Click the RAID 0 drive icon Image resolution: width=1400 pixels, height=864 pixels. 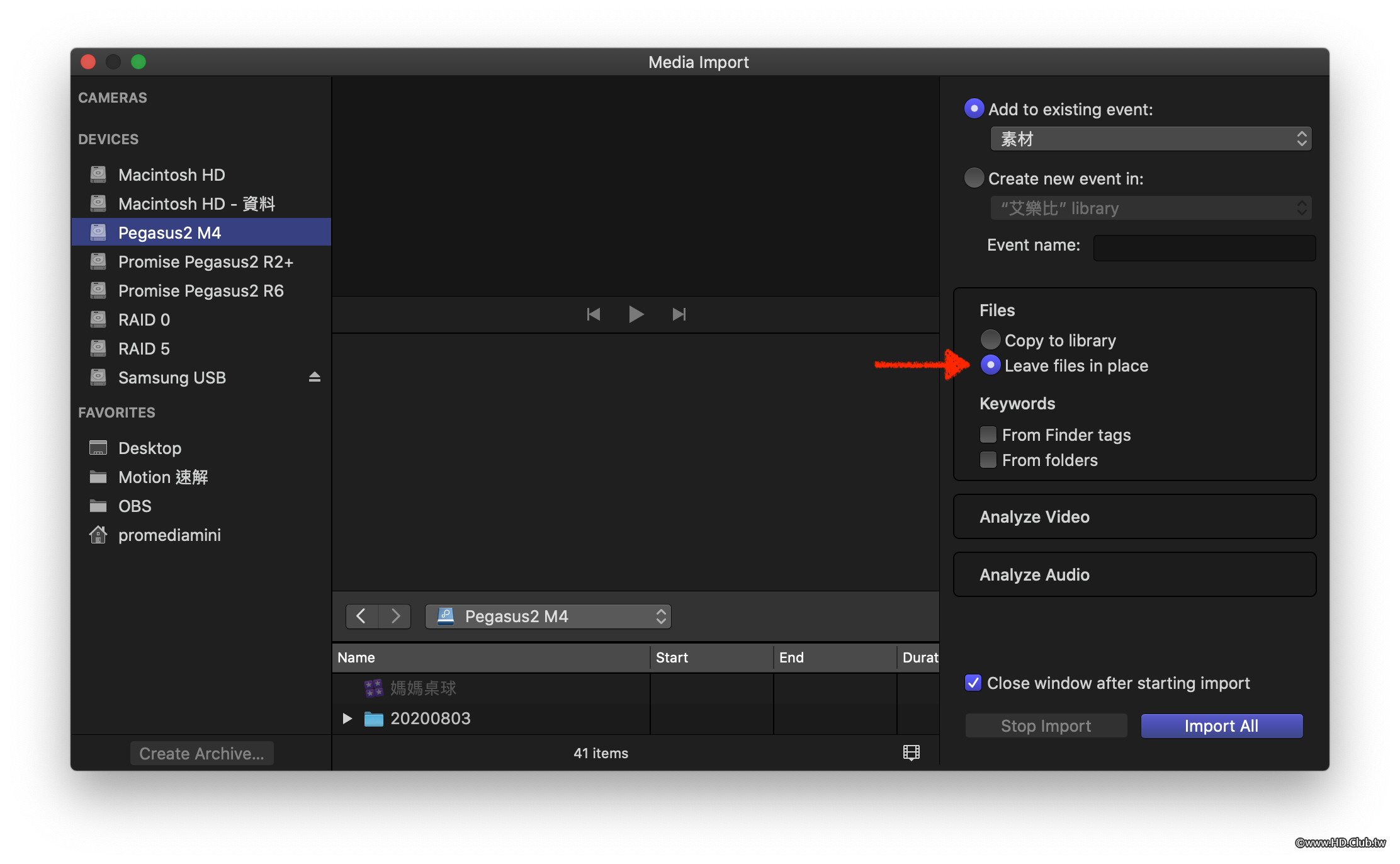(x=98, y=319)
